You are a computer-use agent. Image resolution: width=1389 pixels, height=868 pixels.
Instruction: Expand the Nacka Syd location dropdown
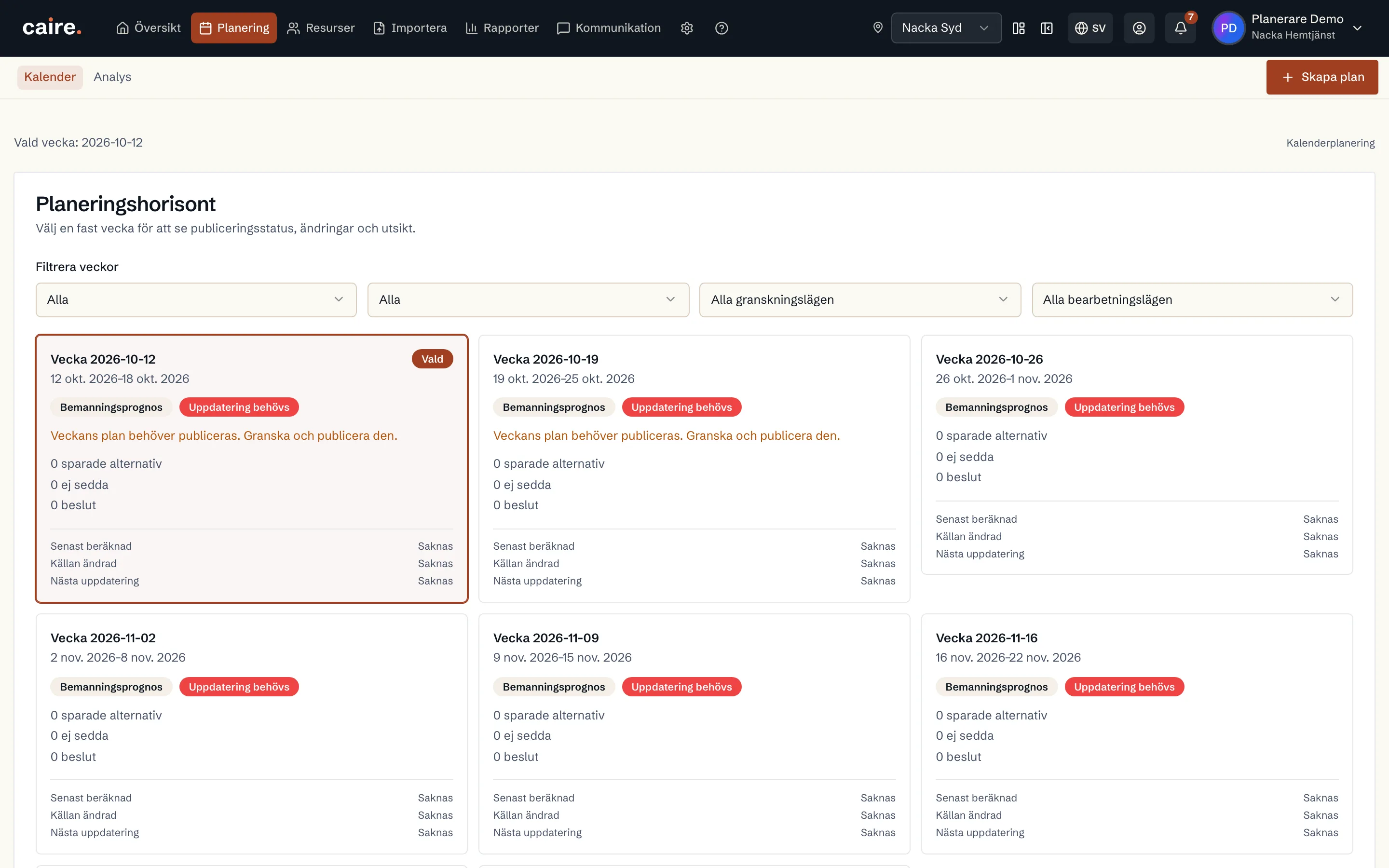[946, 28]
